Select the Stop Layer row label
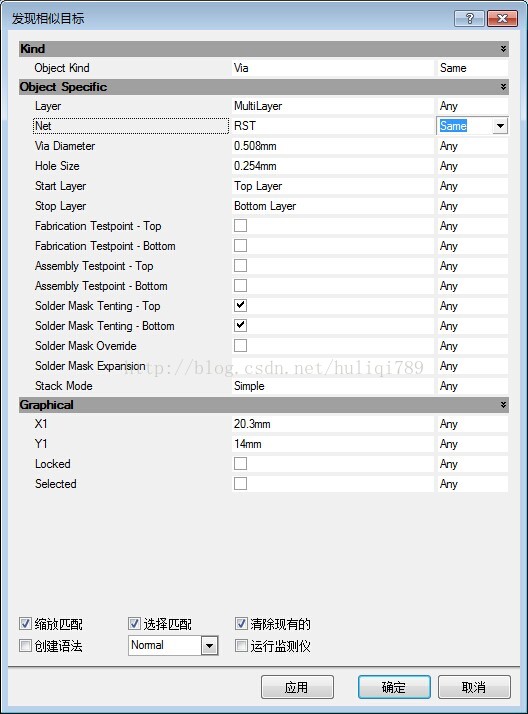 pyautogui.click(x=61, y=206)
